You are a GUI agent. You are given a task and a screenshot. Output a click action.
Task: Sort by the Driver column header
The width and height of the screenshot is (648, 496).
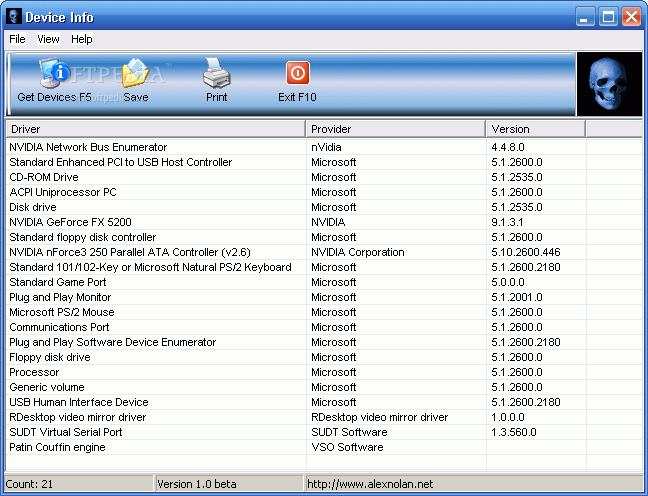(155, 129)
